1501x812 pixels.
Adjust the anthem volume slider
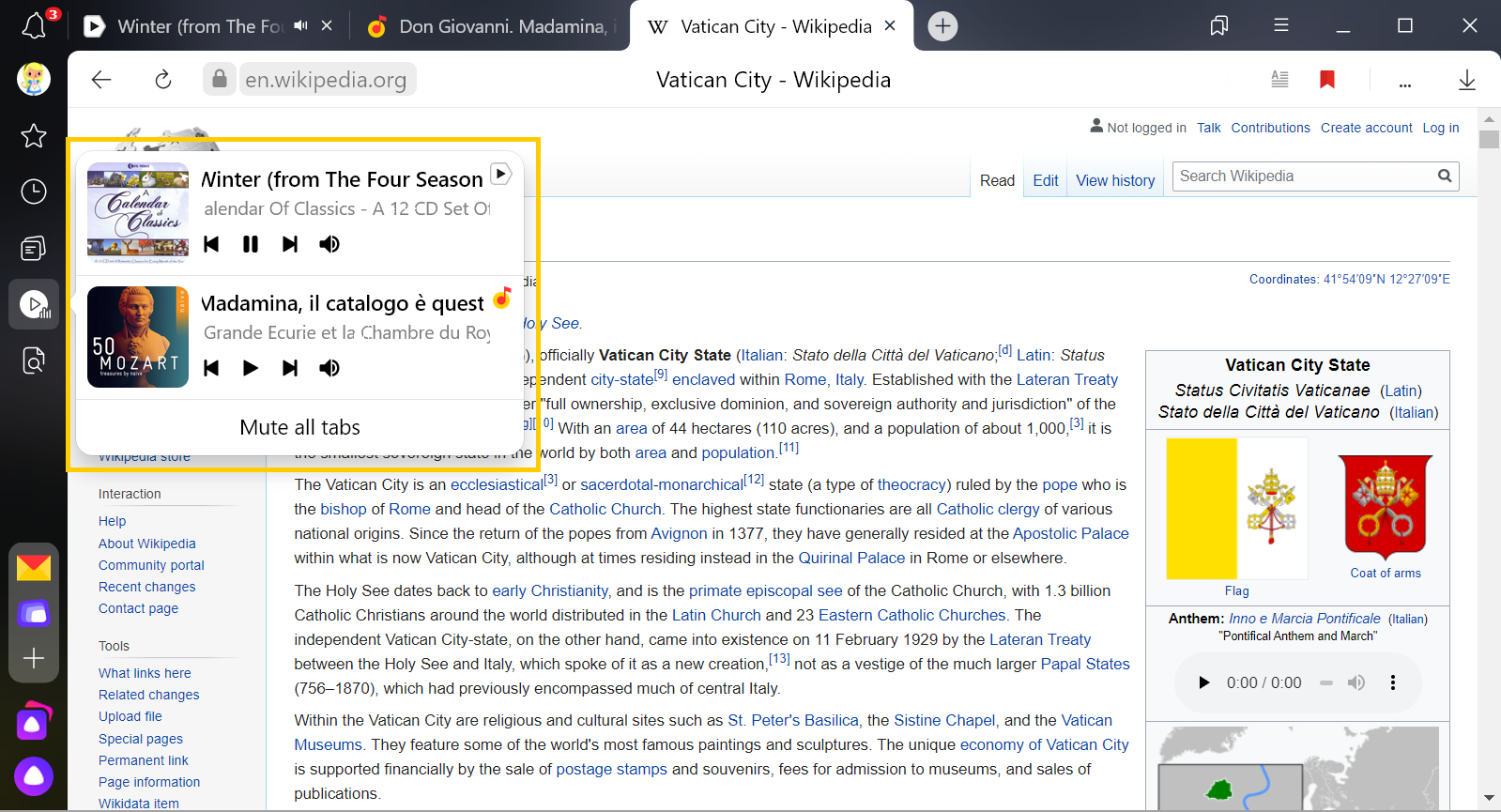(1326, 682)
